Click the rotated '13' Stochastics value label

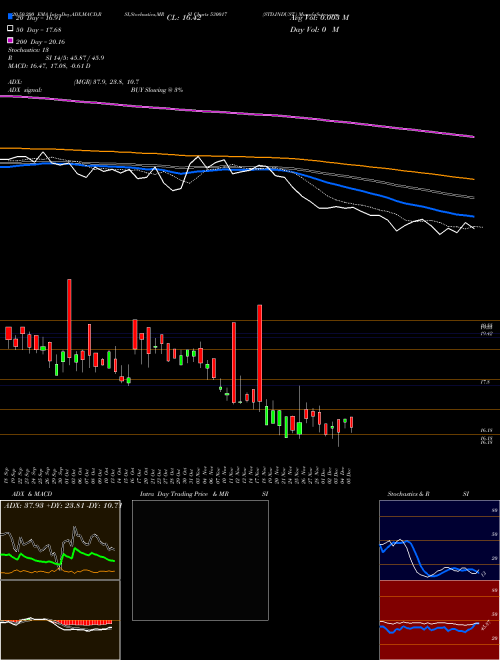(483, 574)
